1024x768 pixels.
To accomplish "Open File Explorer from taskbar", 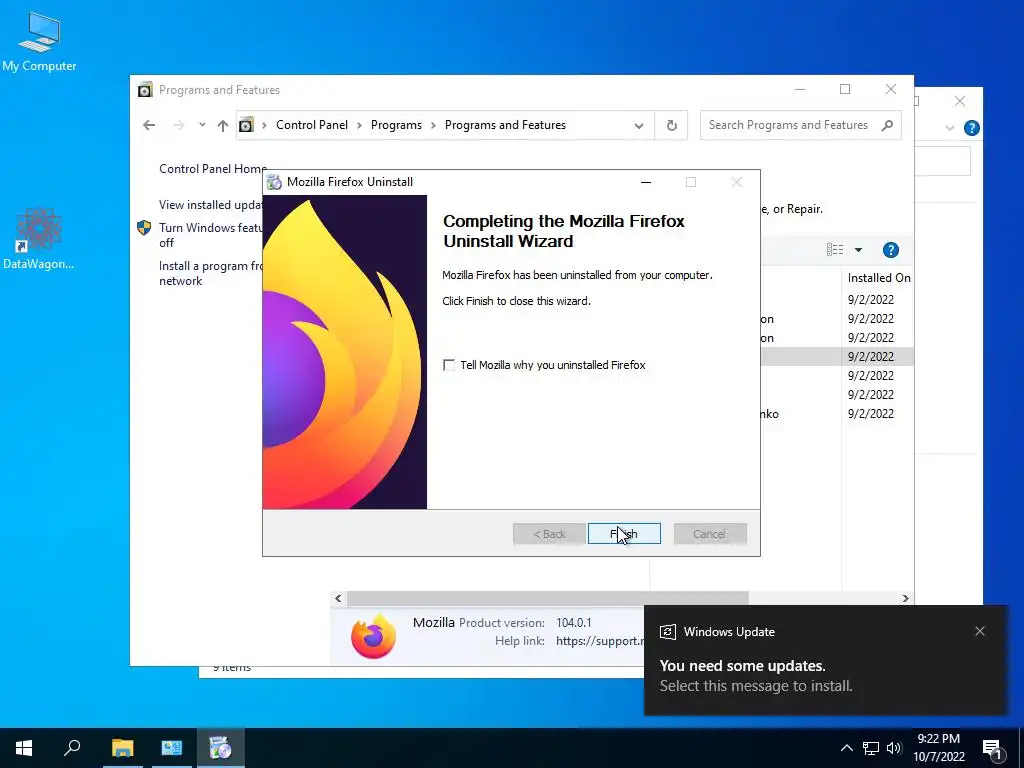I will tap(122, 748).
